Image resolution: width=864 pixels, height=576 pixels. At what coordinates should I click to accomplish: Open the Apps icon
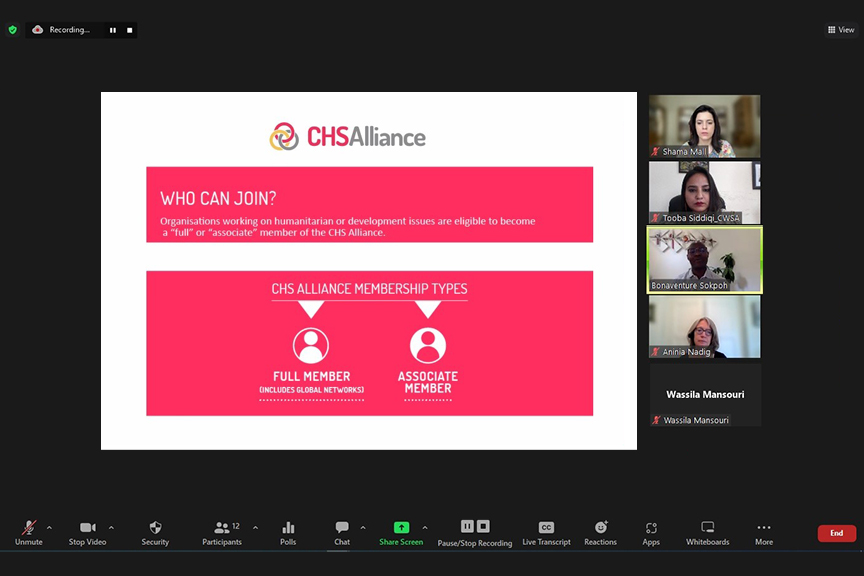(651, 528)
